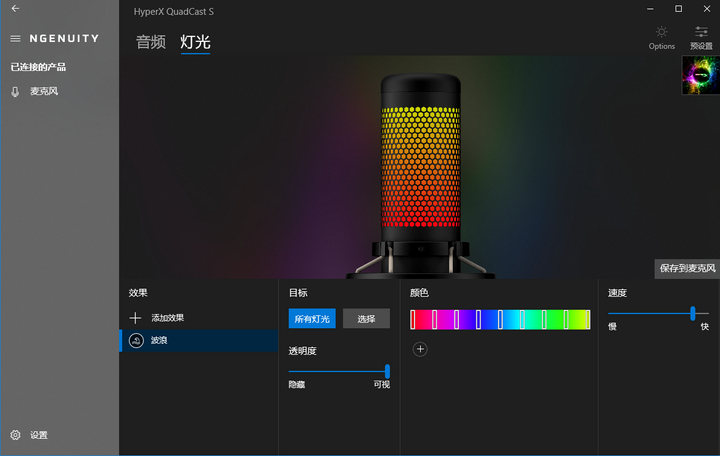Select the 灯光 tab

point(195,42)
